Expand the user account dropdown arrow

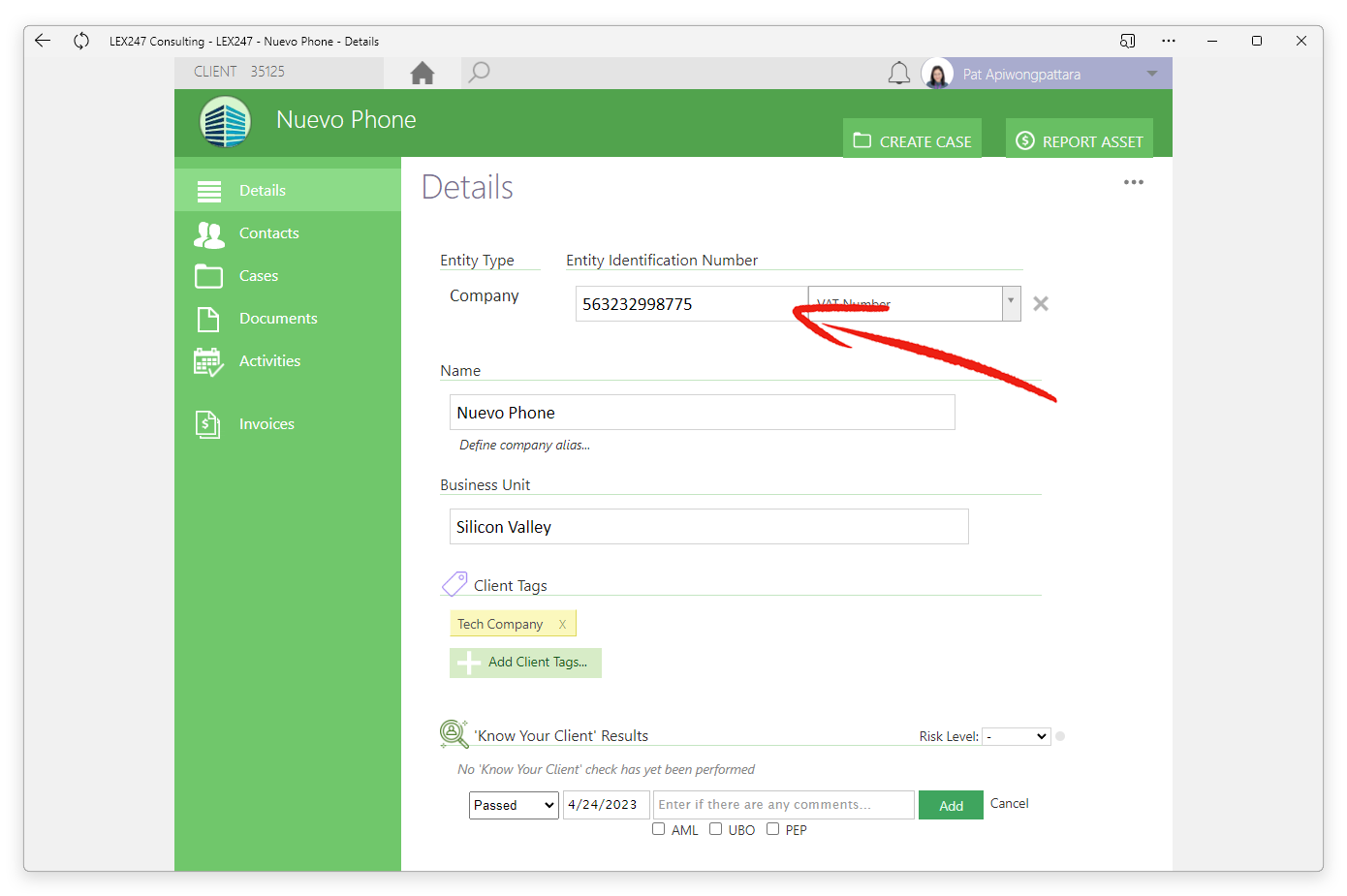1152,74
